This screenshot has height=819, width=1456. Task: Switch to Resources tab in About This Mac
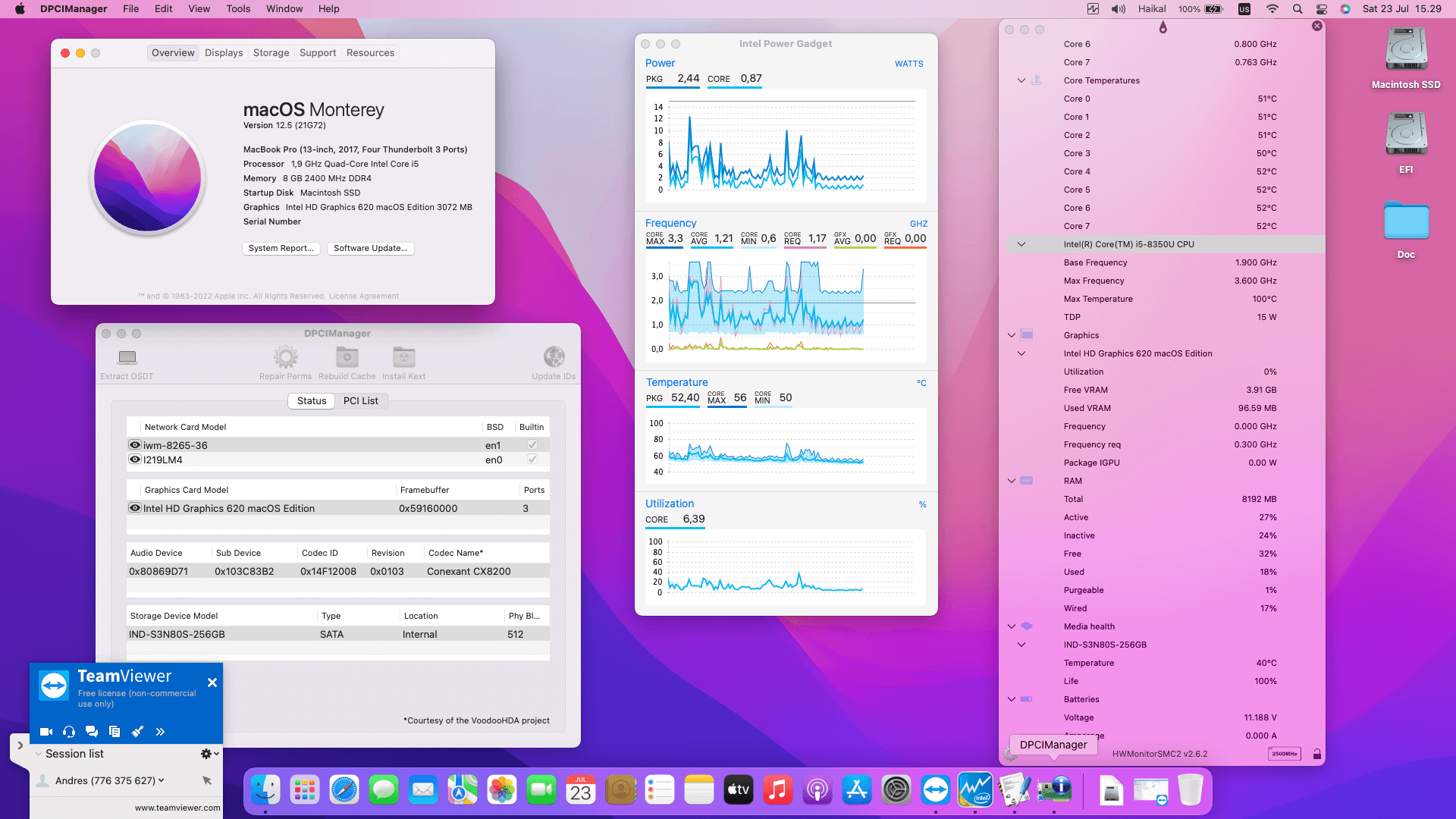[x=370, y=53]
